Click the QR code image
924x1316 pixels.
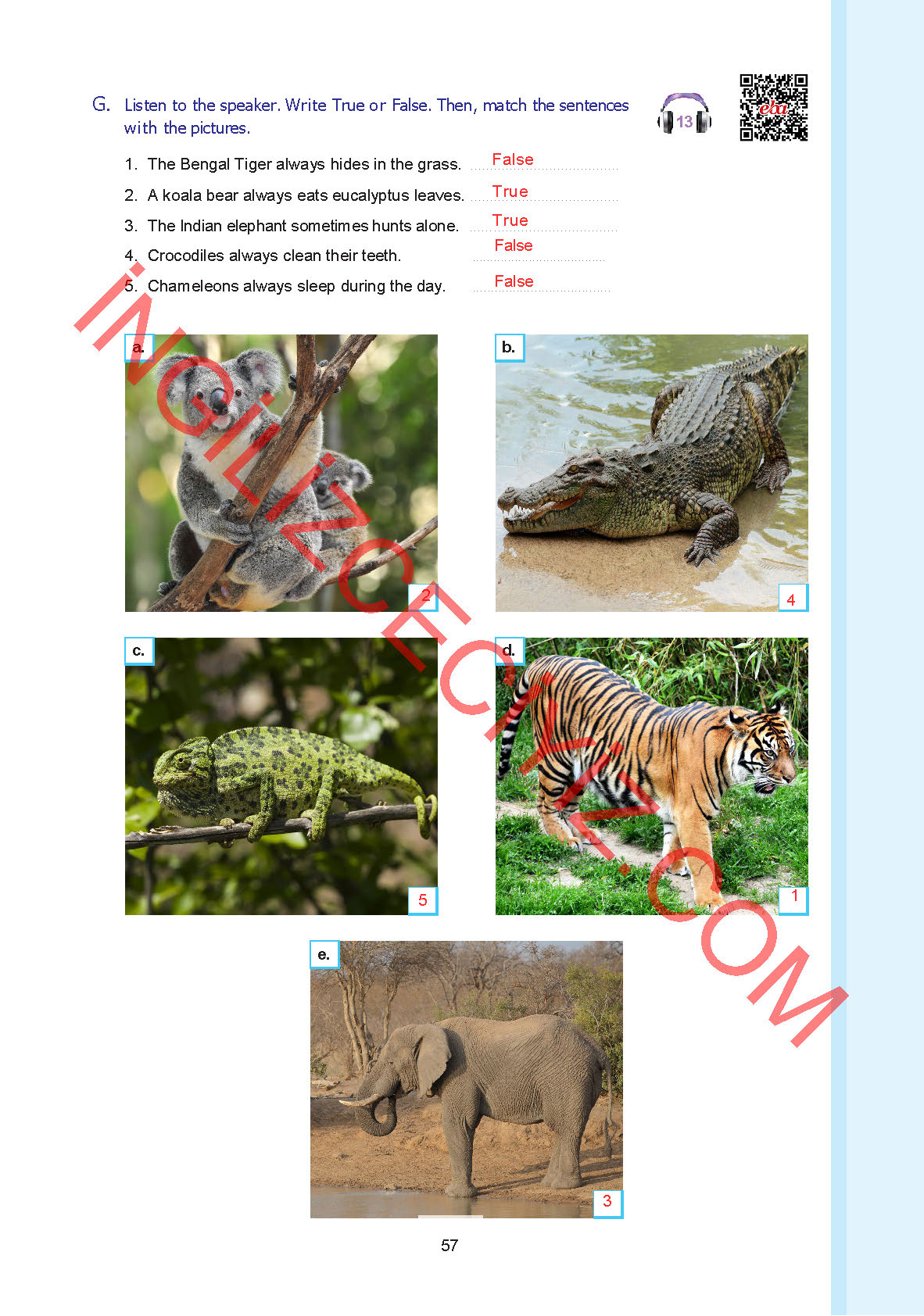(x=774, y=108)
